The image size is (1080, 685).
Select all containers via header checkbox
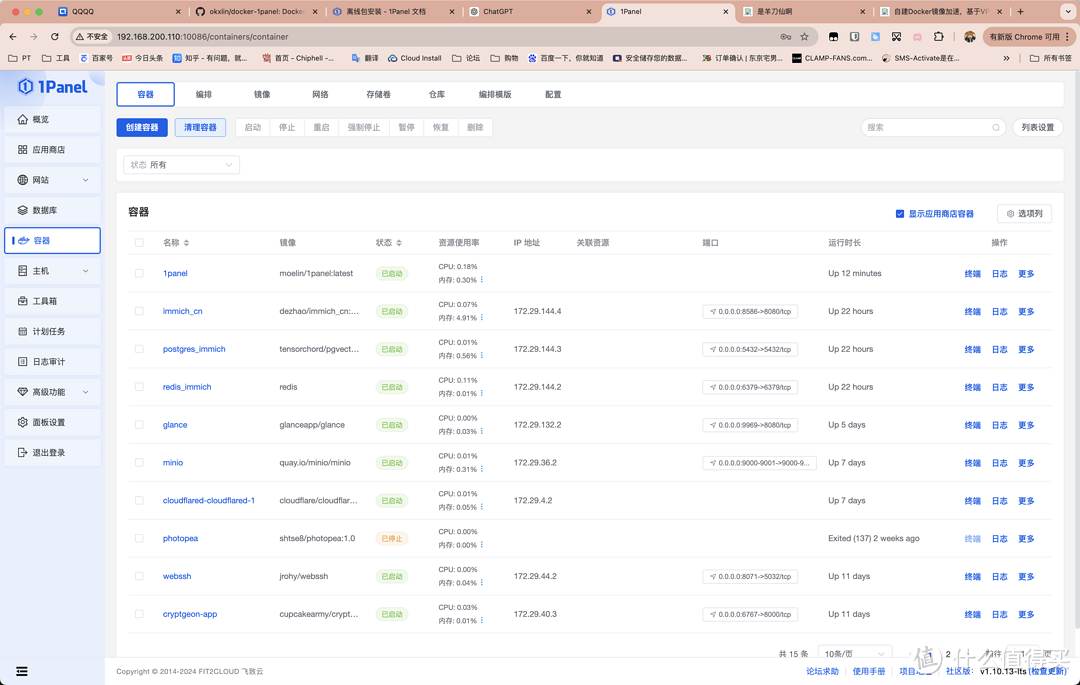(x=139, y=243)
